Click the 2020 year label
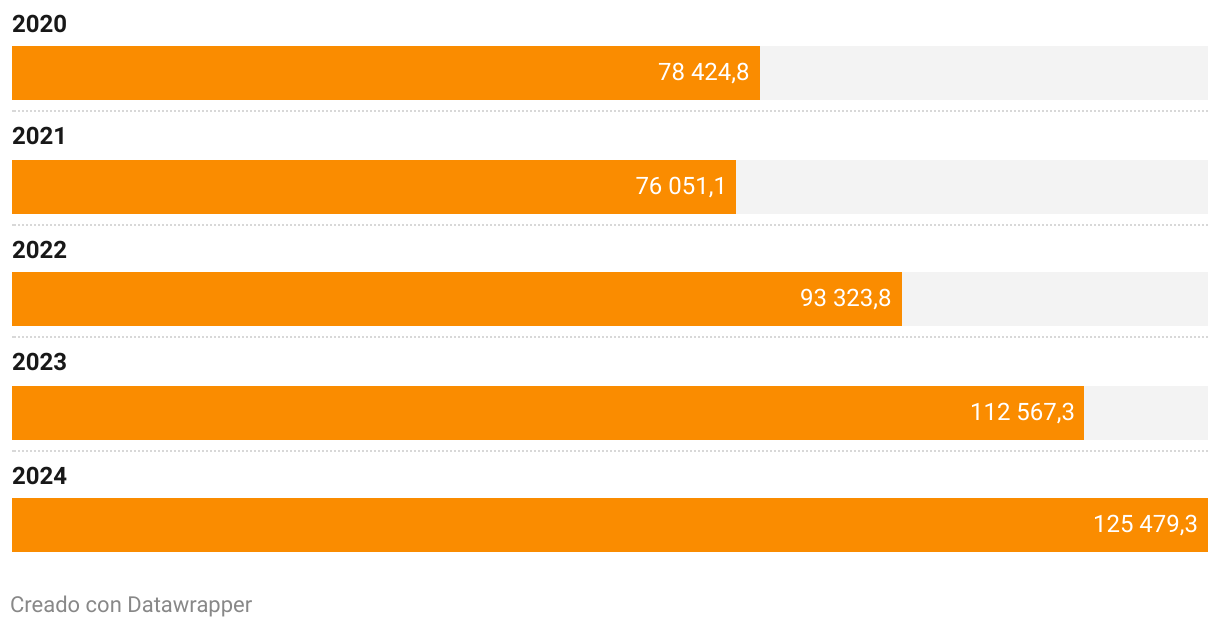Image resolution: width=1220 pixels, height=628 pixels. [x=39, y=24]
